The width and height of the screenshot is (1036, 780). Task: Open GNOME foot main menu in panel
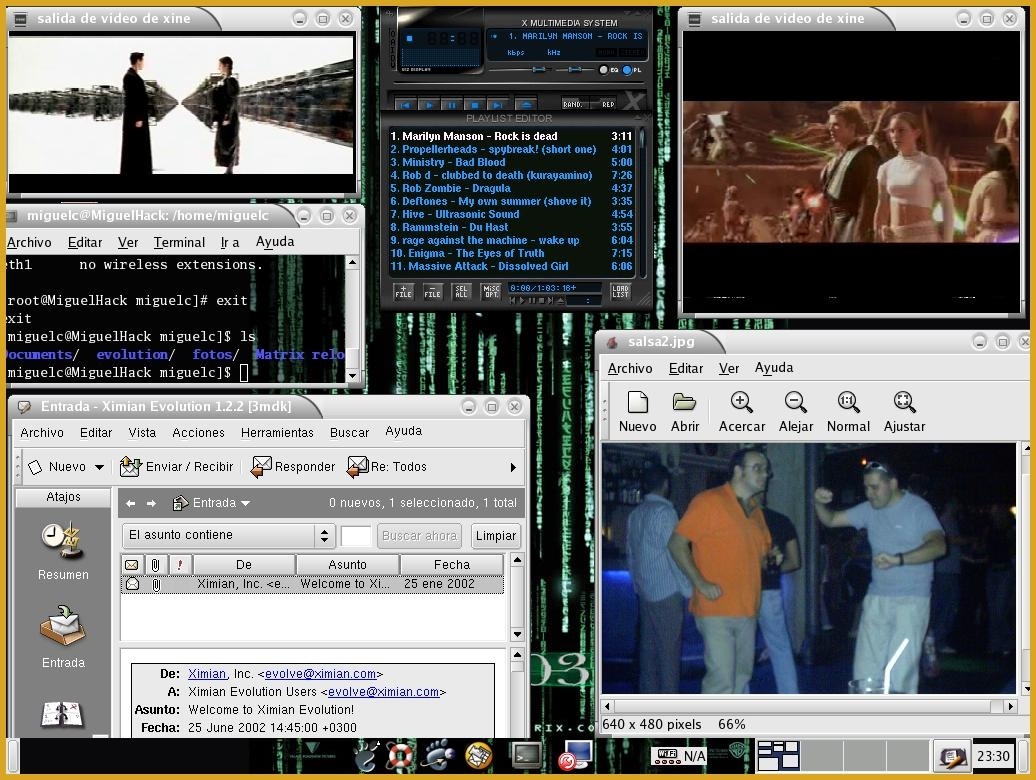pyautogui.click(x=365, y=756)
